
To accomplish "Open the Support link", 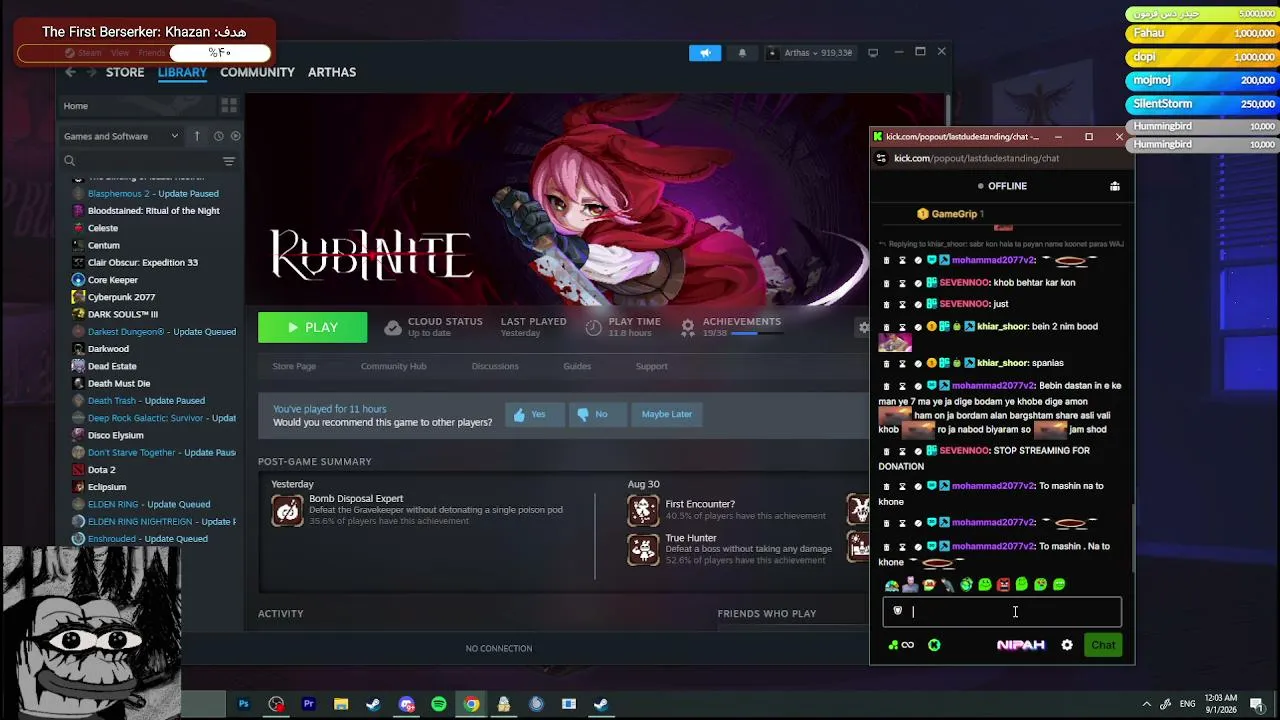I will pos(651,366).
